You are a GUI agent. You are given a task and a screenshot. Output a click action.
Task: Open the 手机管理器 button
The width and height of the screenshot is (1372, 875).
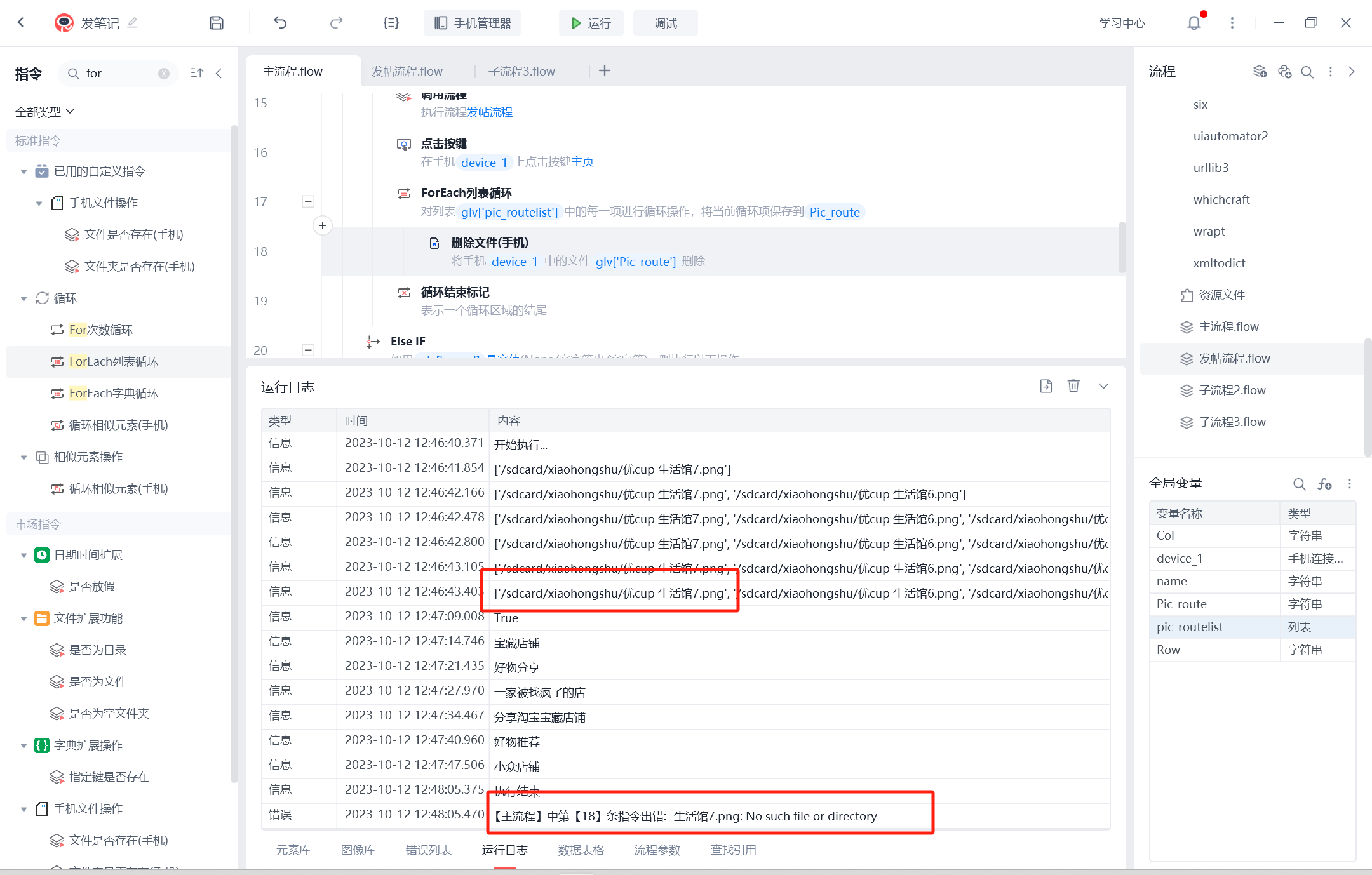click(x=473, y=23)
